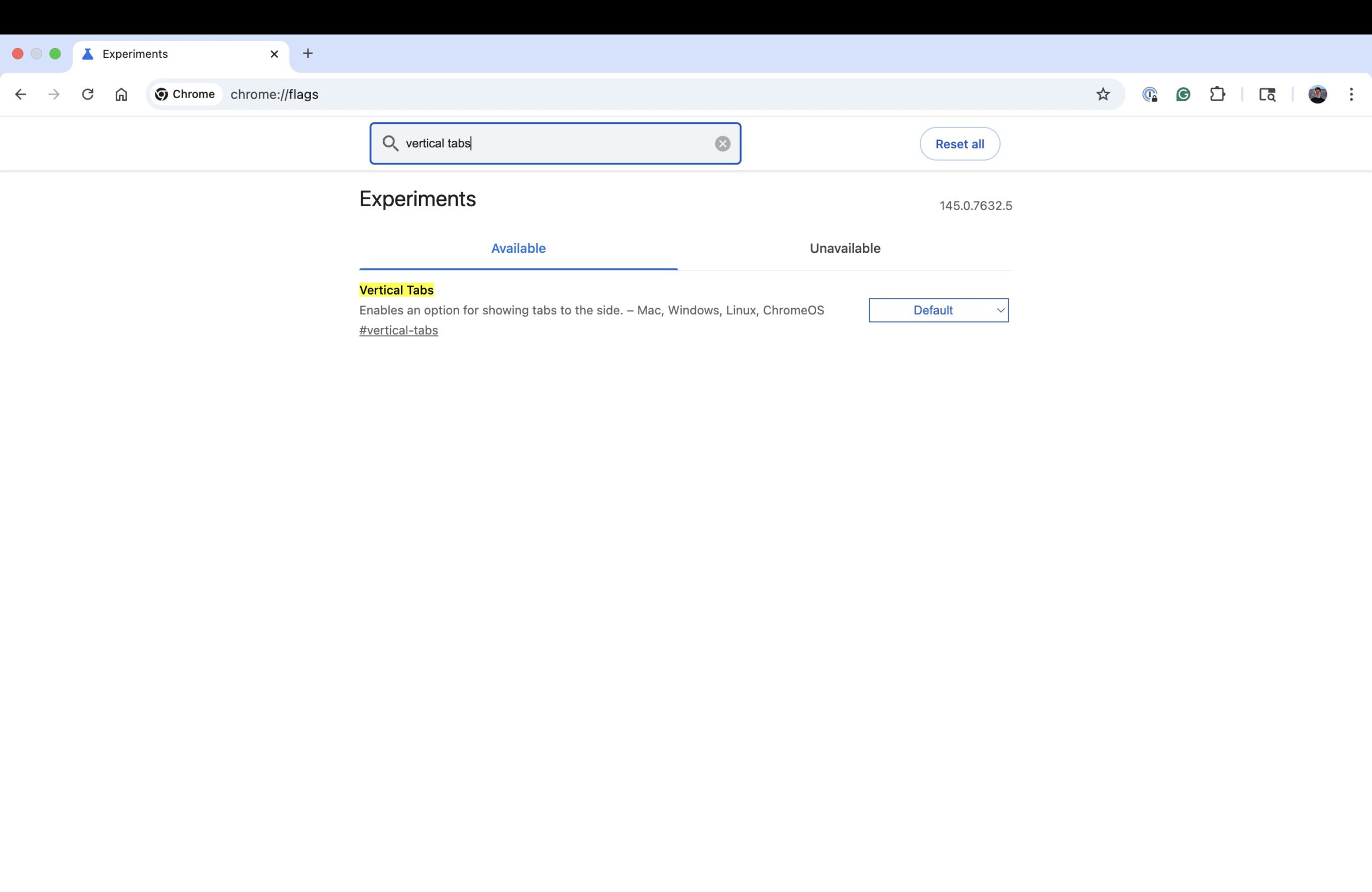
Task: Open the profile avatar menu
Action: (1317, 94)
